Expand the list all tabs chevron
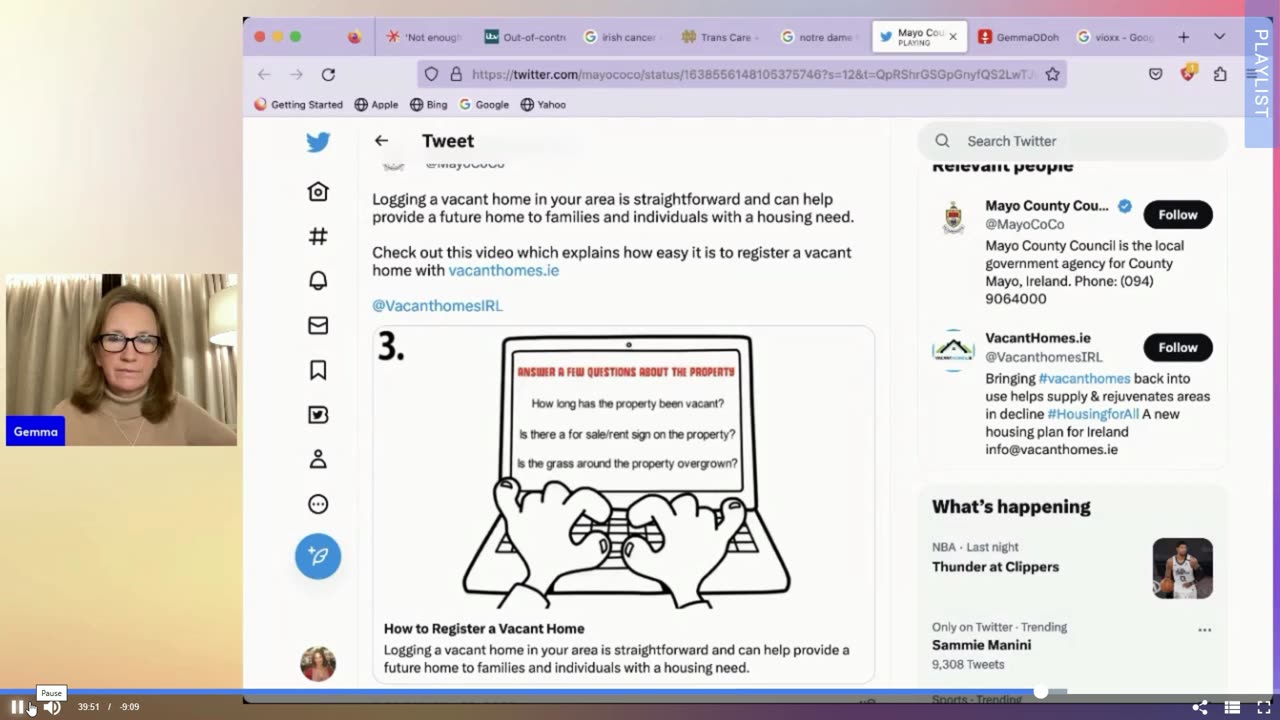The width and height of the screenshot is (1280, 720). tap(1219, 37)
